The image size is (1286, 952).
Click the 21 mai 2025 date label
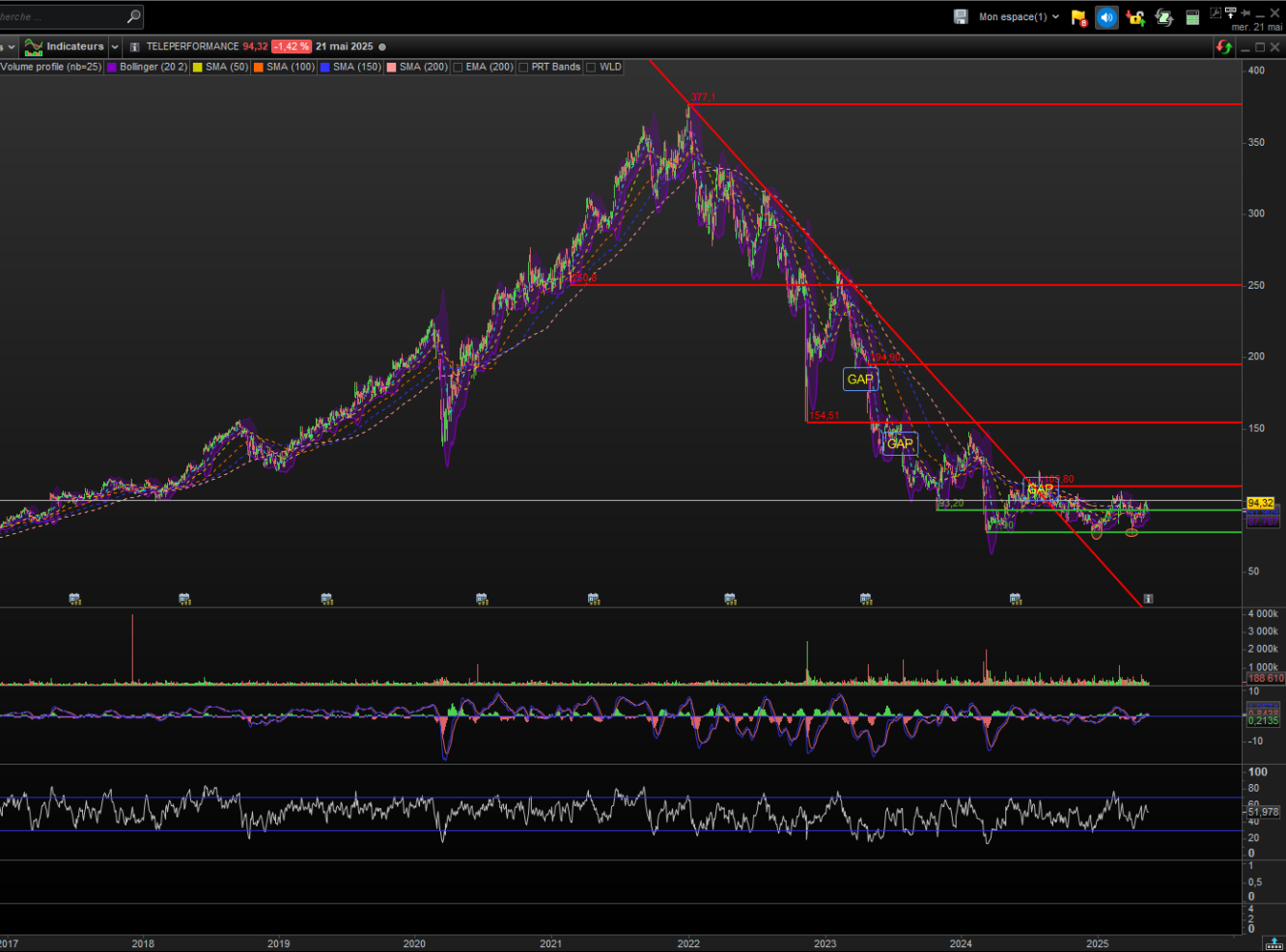[x=345, y=46]
